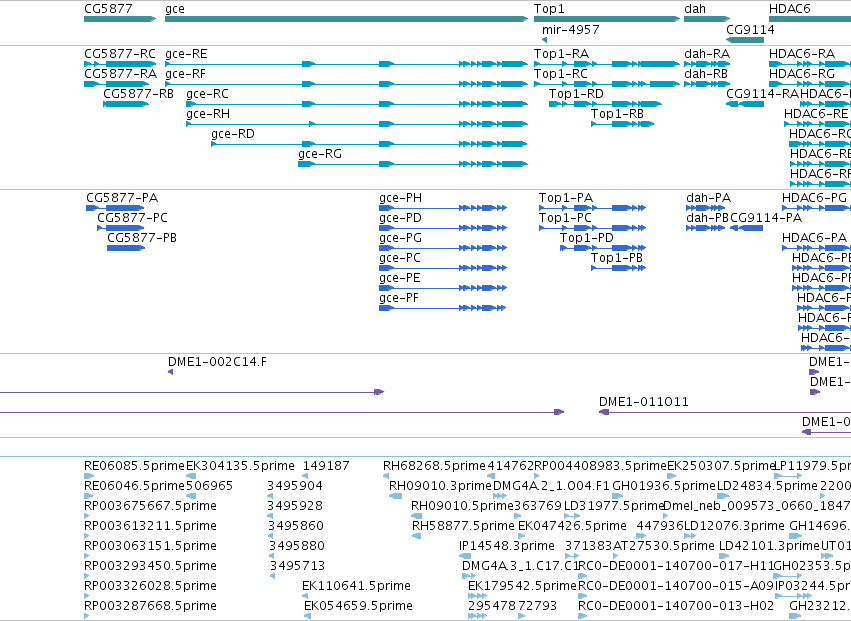Click the Top1-RA transcript label

pos(561,54)
